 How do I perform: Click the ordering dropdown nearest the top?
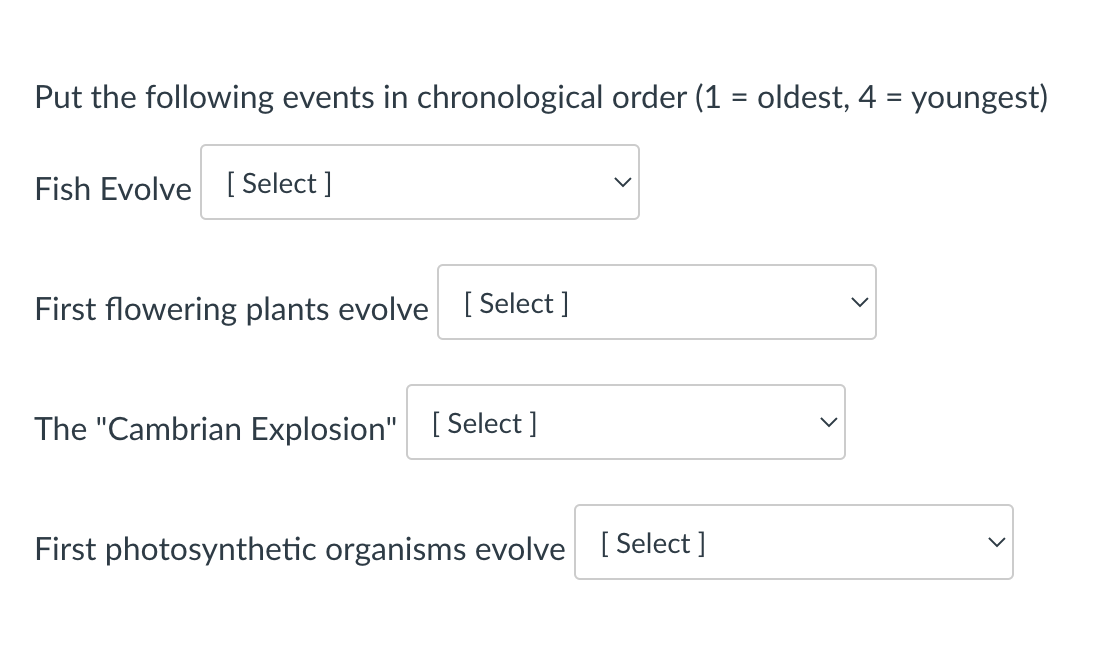[x=420, y=182]
